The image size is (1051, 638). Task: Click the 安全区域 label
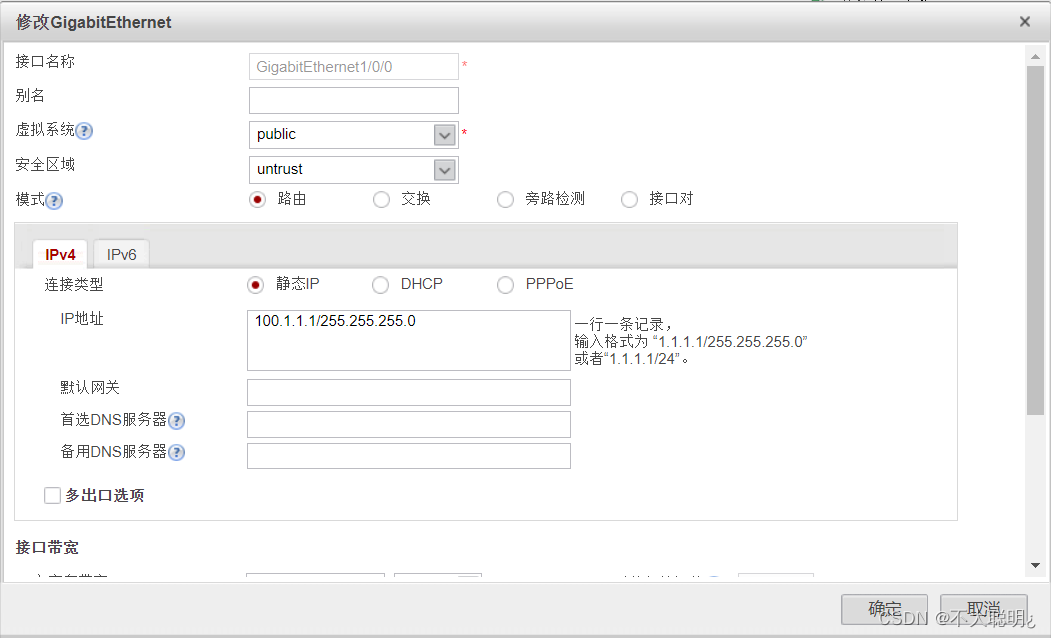coord(45,164)
